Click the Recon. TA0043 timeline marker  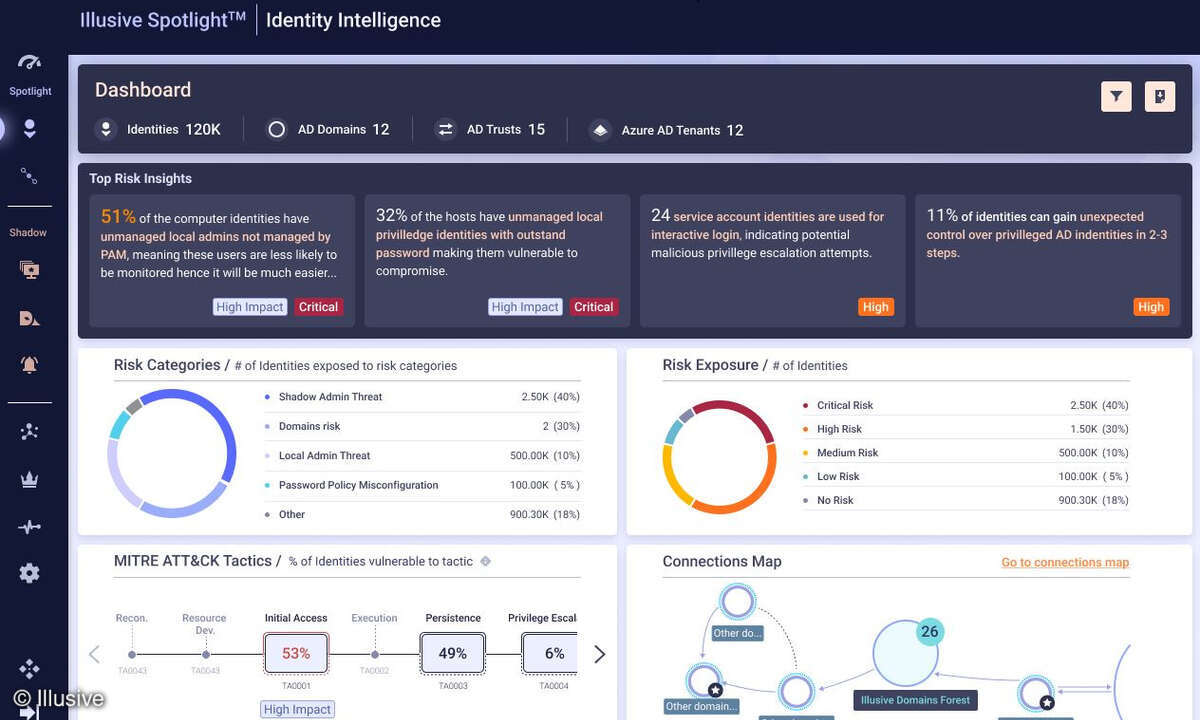pyautogui.click(x=132, y=655)
